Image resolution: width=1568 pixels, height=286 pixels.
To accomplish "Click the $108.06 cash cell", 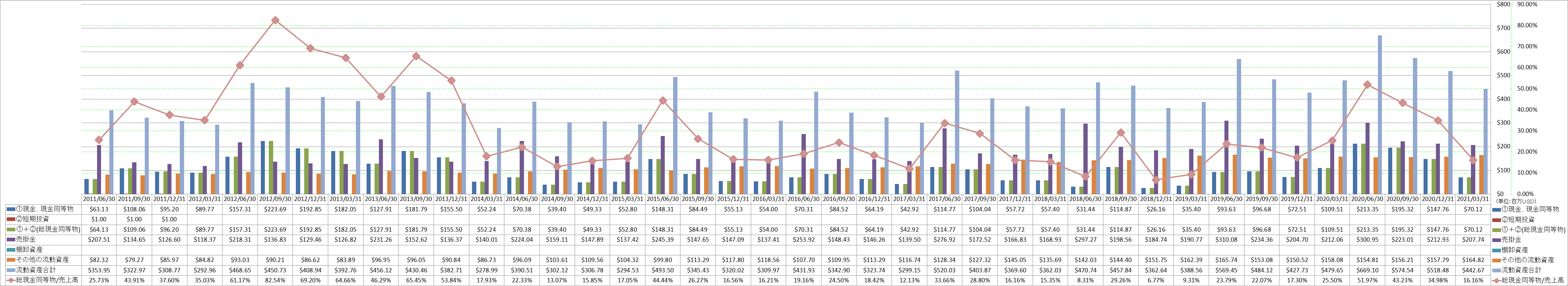I will tap(134, 209).
